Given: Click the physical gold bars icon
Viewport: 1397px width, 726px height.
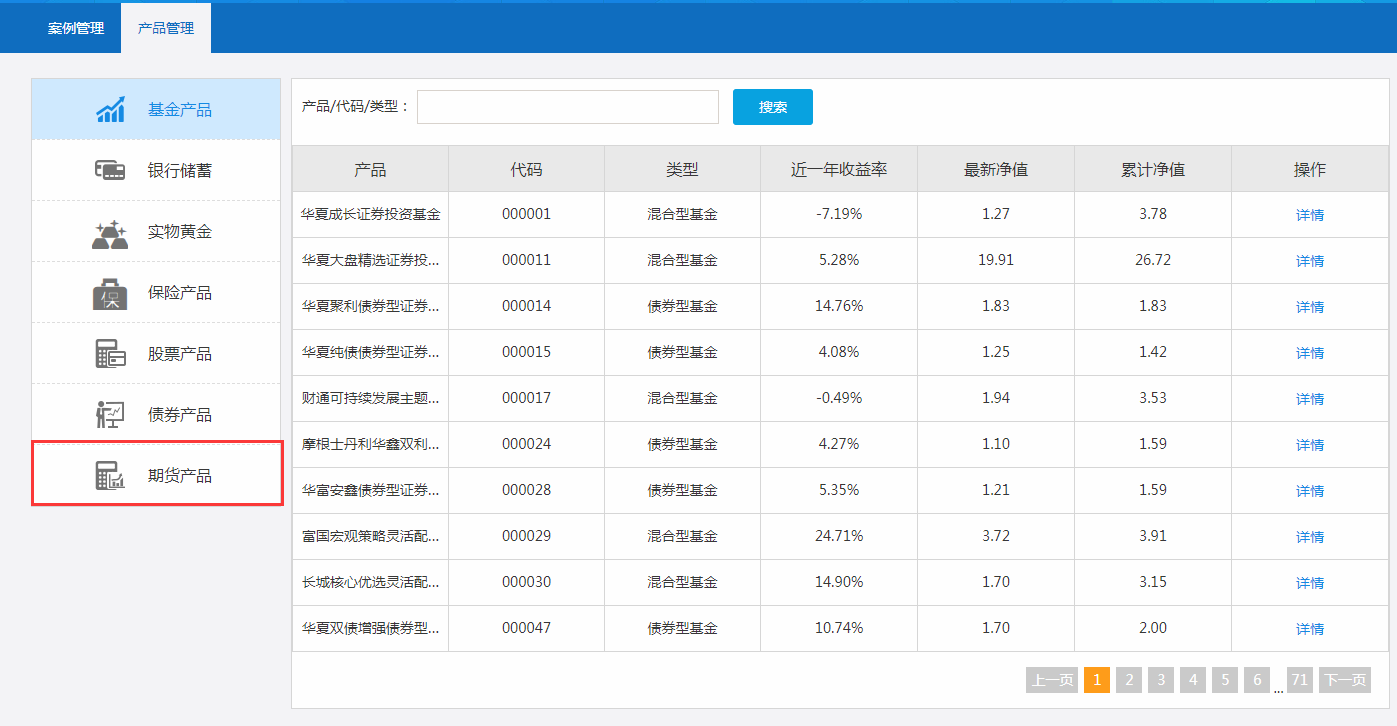Looking at the screenshot, I should [x=110, y=232].
